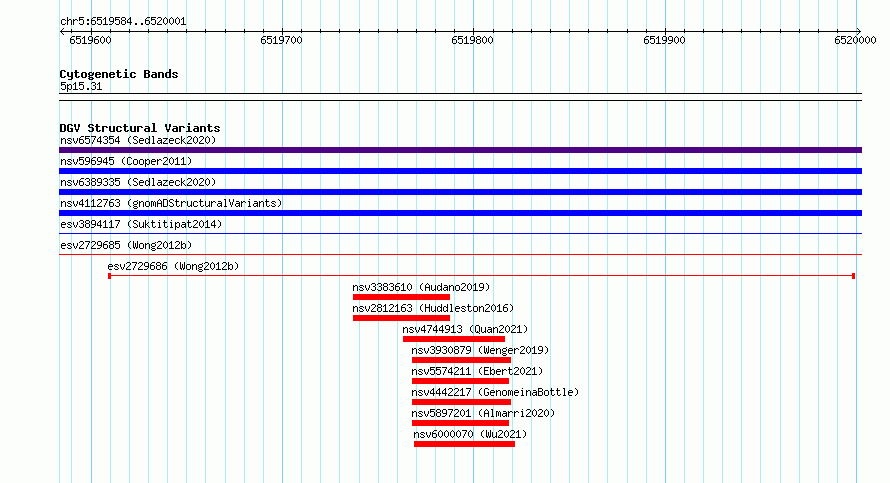Open nsv3383610 (Audano2019) variant label
This screenshot has height=483, width=890.
coord(421,287)
